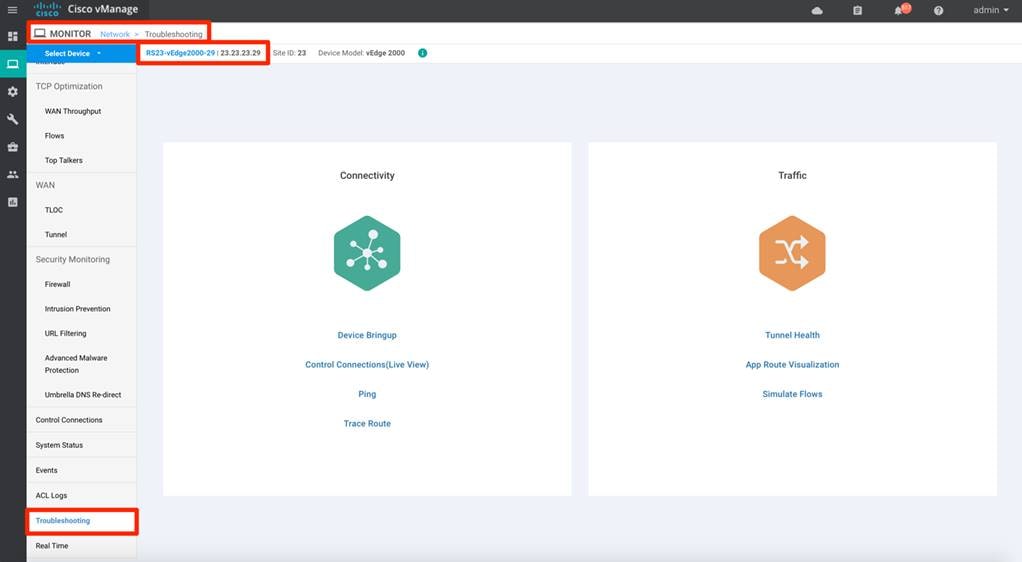Select Troubleshooting menu item

point(63,521)
